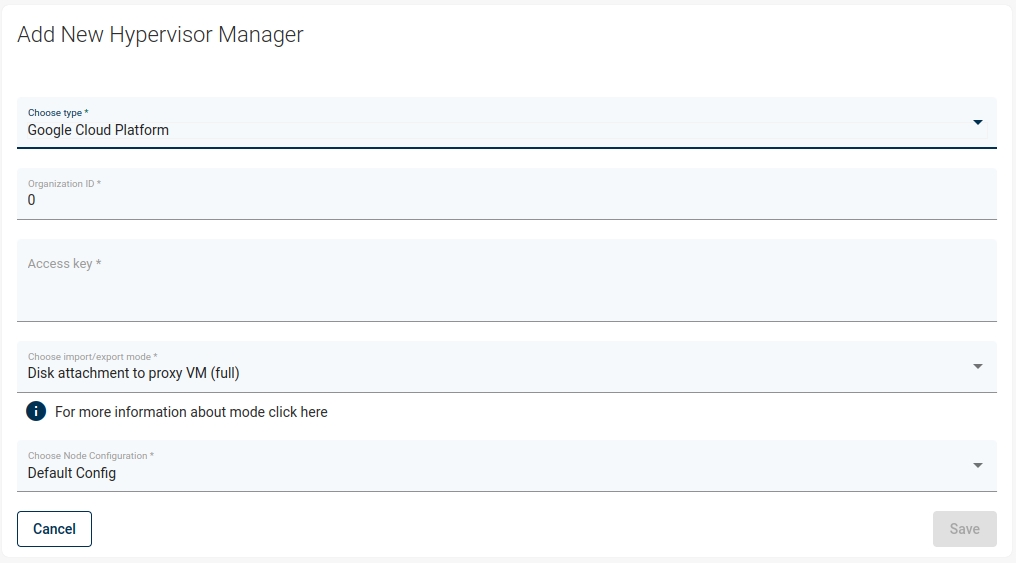
Task: Click the Save button
Action: 964,529
